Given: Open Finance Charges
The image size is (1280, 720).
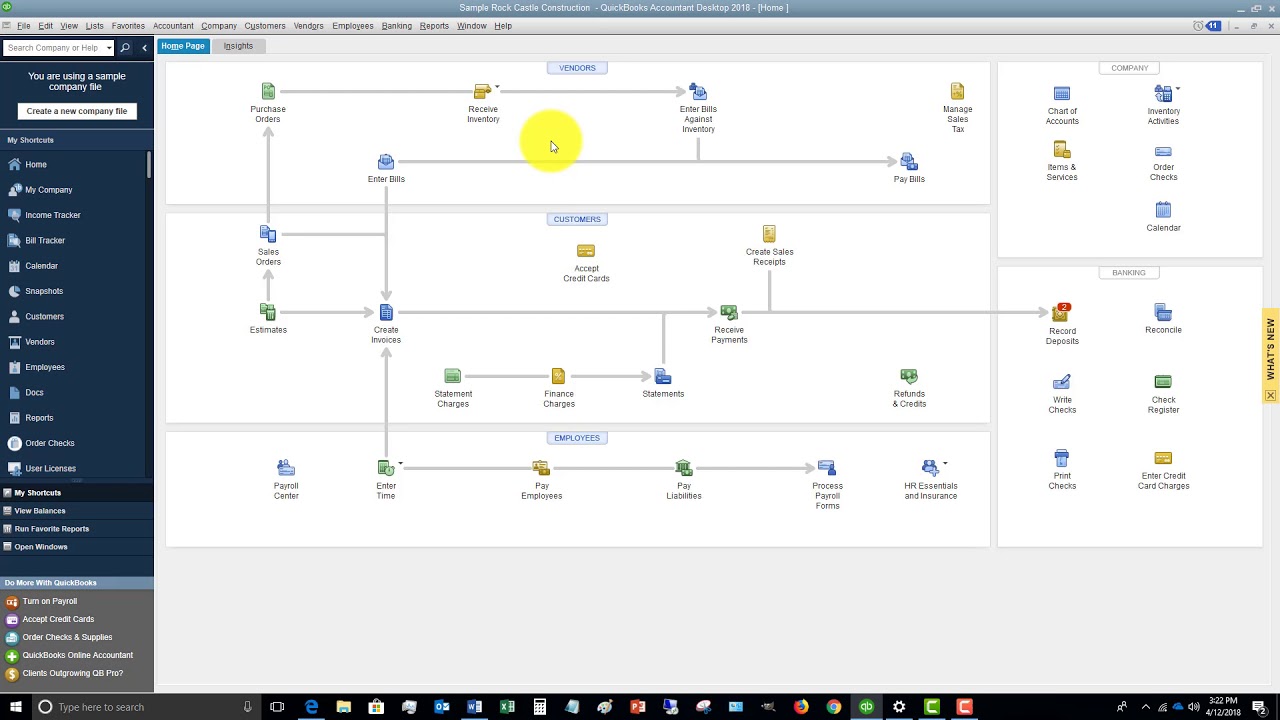Looking at the screenshot, I should pyautogui.click(x=558, y=376).
